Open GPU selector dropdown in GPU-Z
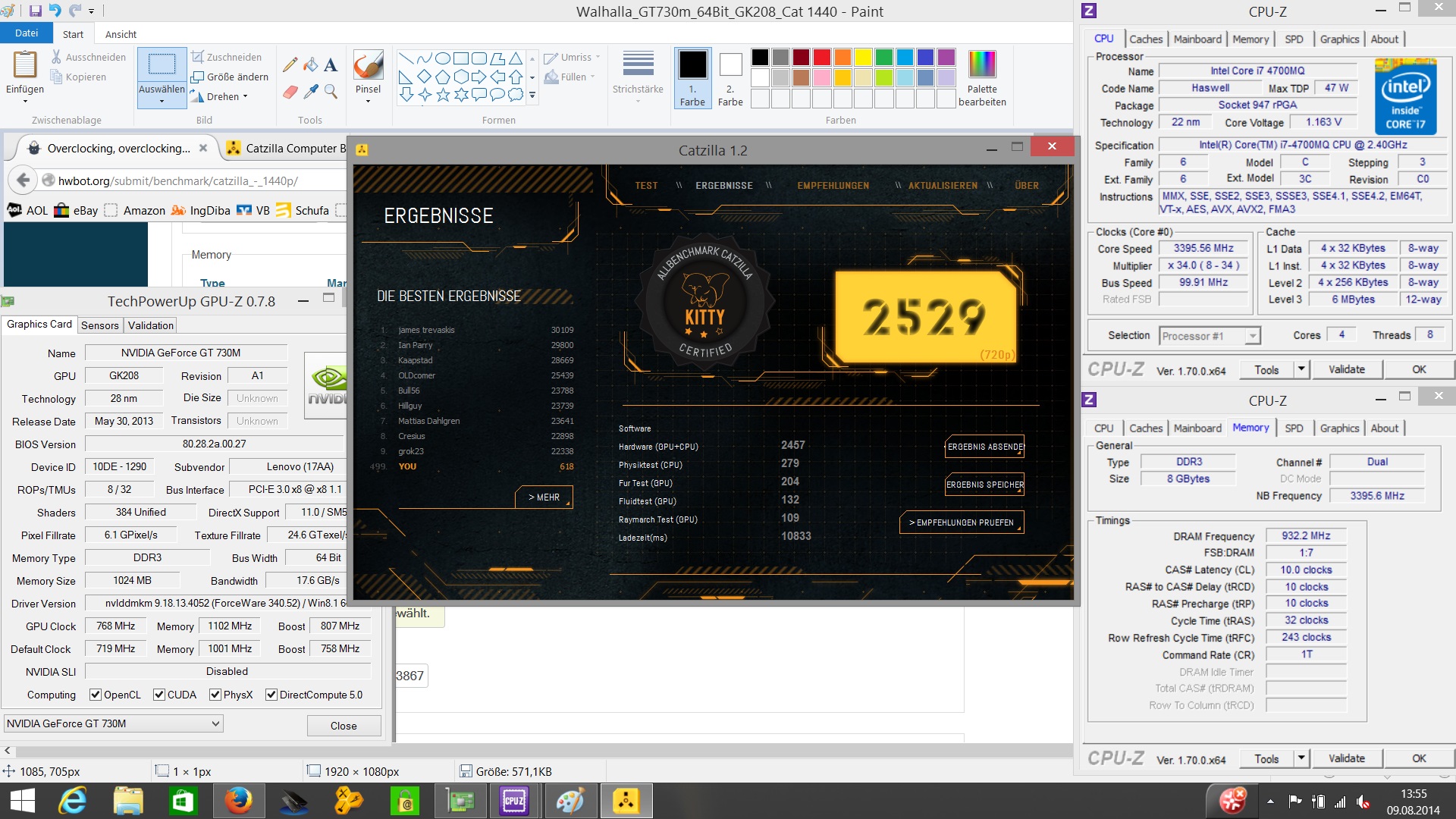Image resolution: width=1456 pixels, height=819 pixels. point(114,723)
